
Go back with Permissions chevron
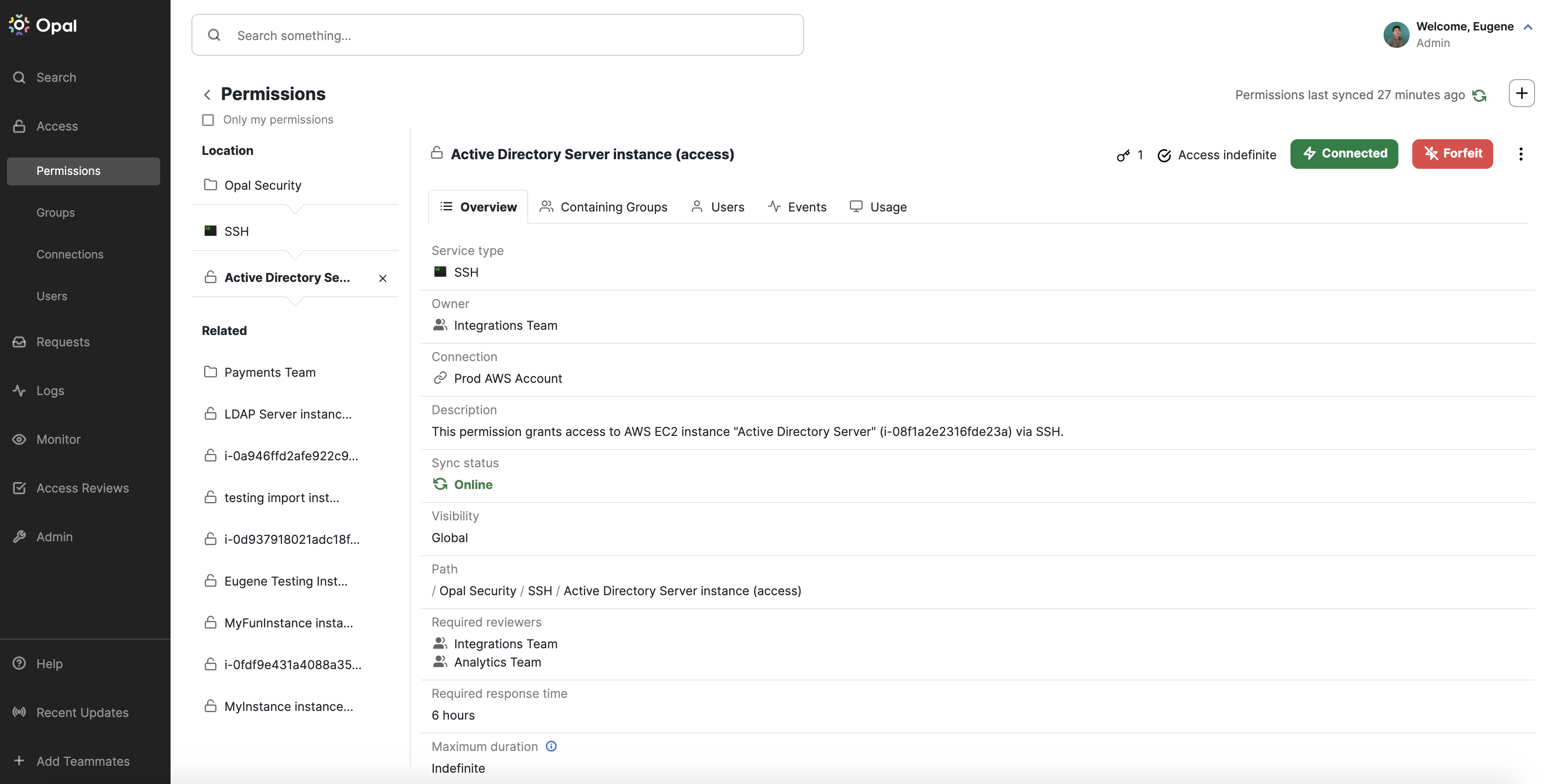207,94
